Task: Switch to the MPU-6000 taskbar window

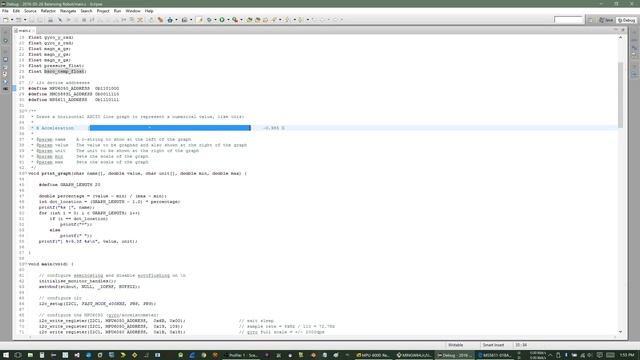Action: [x=373, y=355]
